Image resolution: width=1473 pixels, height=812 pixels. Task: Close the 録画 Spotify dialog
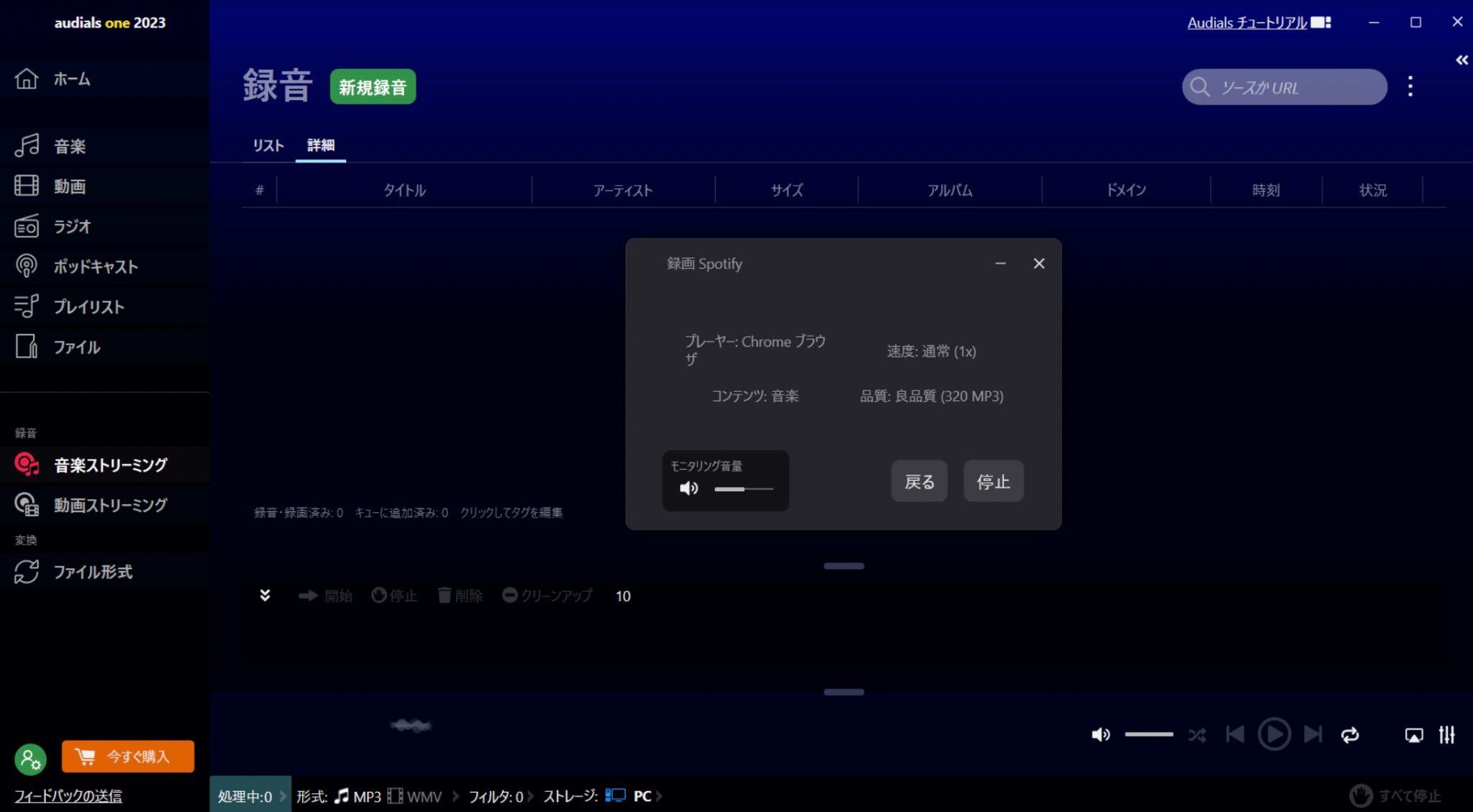click(x=1039, y=264)
